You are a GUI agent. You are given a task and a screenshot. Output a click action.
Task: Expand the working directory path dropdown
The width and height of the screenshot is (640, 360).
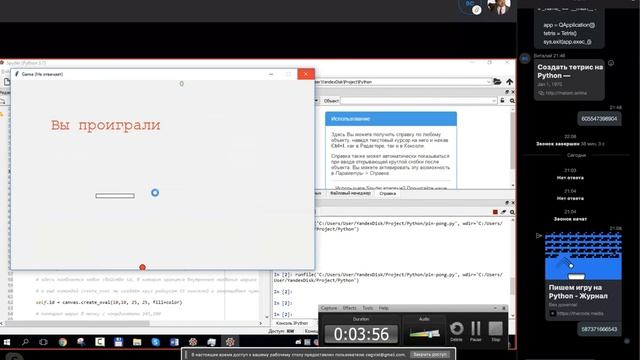click(488, 82)
